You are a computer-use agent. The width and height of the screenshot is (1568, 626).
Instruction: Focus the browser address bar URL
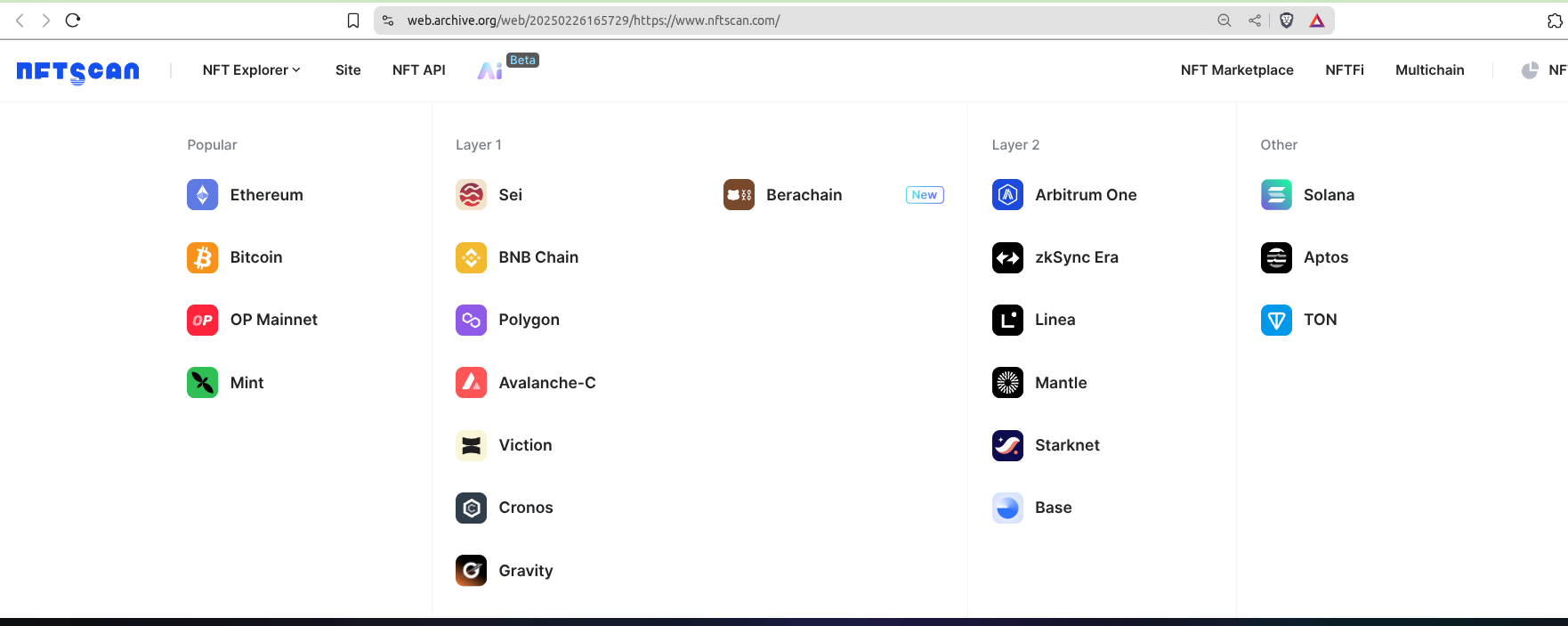[x=594, y=20]
